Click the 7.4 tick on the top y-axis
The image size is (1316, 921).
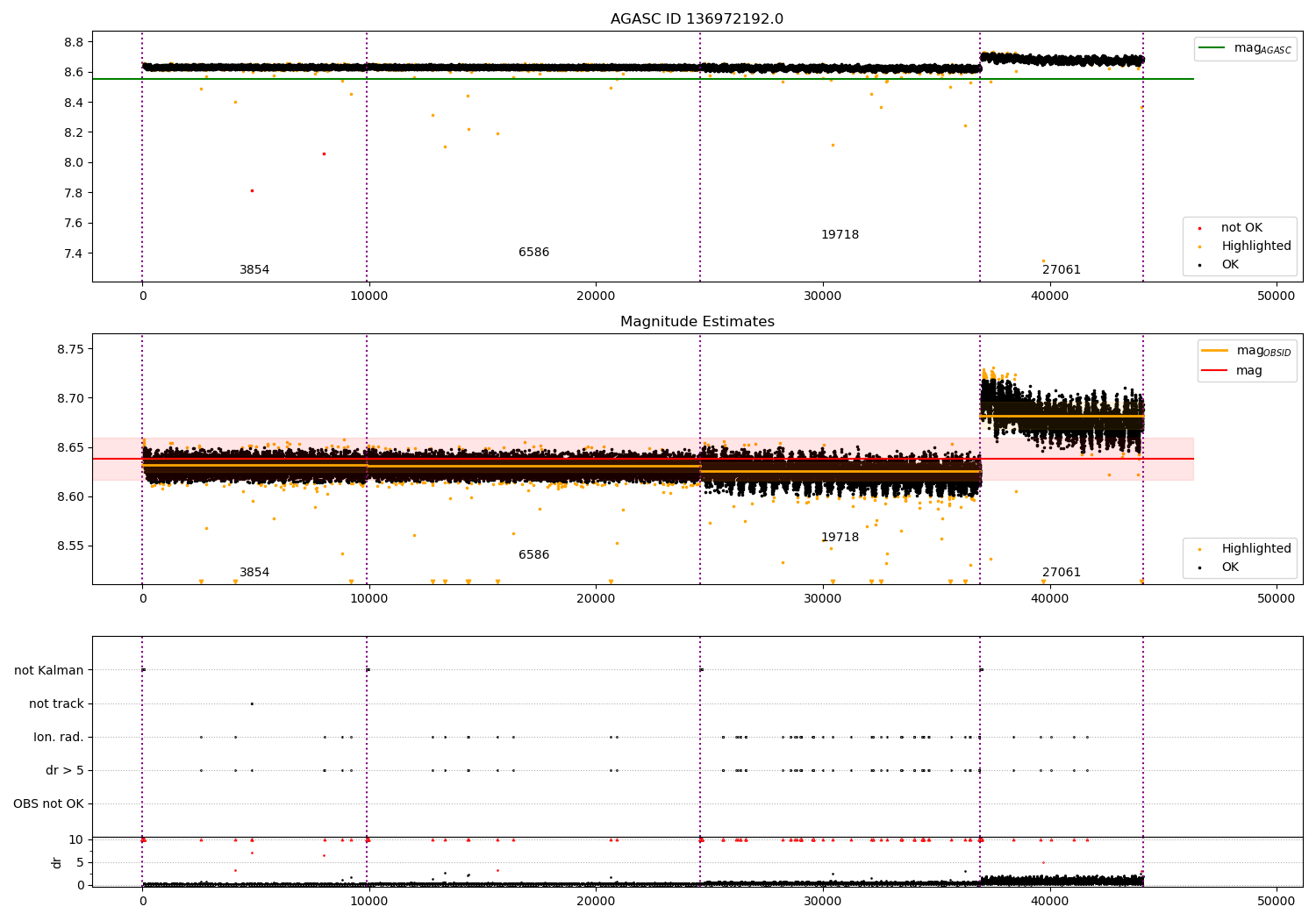coord(75,253)
